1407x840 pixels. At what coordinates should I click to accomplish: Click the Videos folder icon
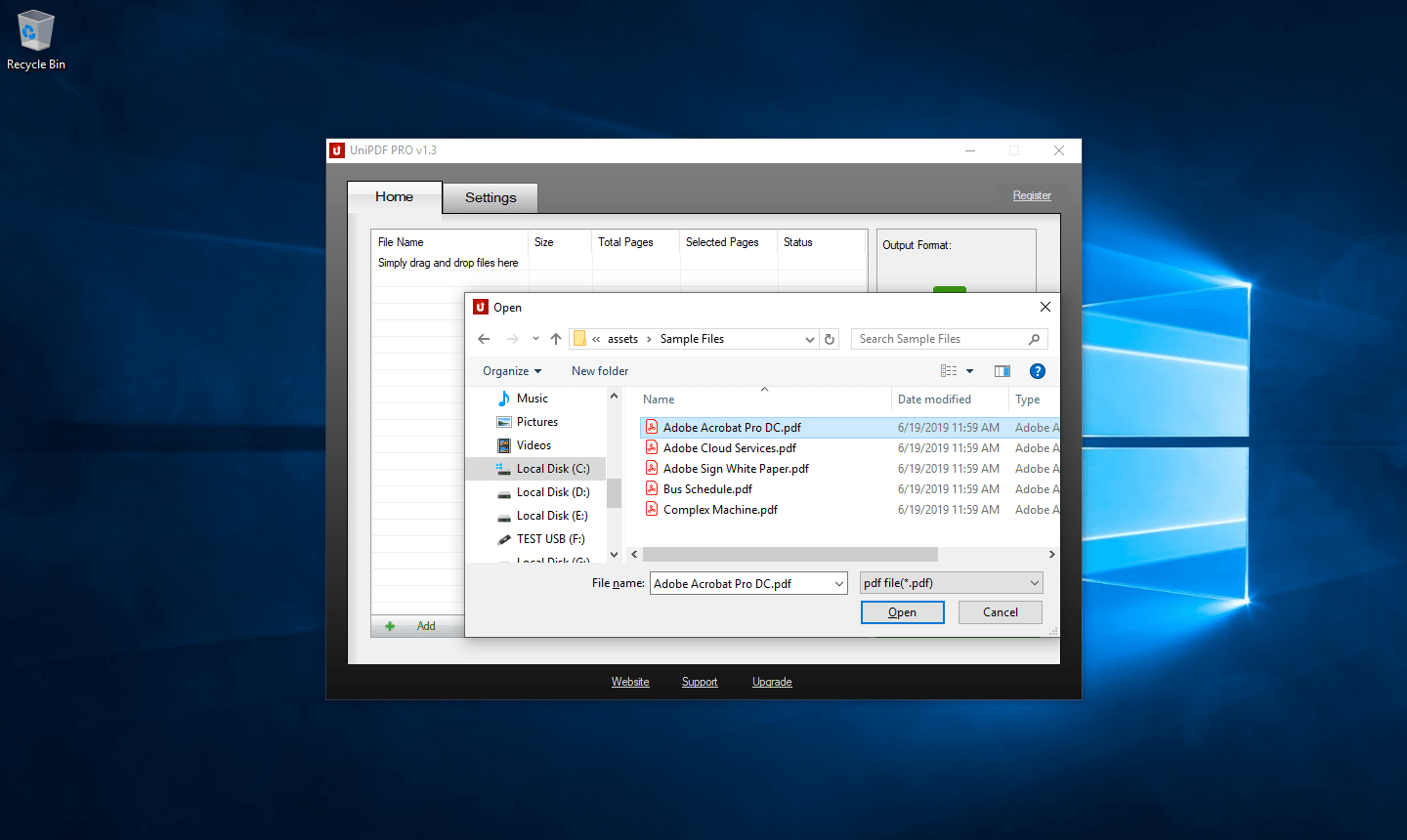504,445
